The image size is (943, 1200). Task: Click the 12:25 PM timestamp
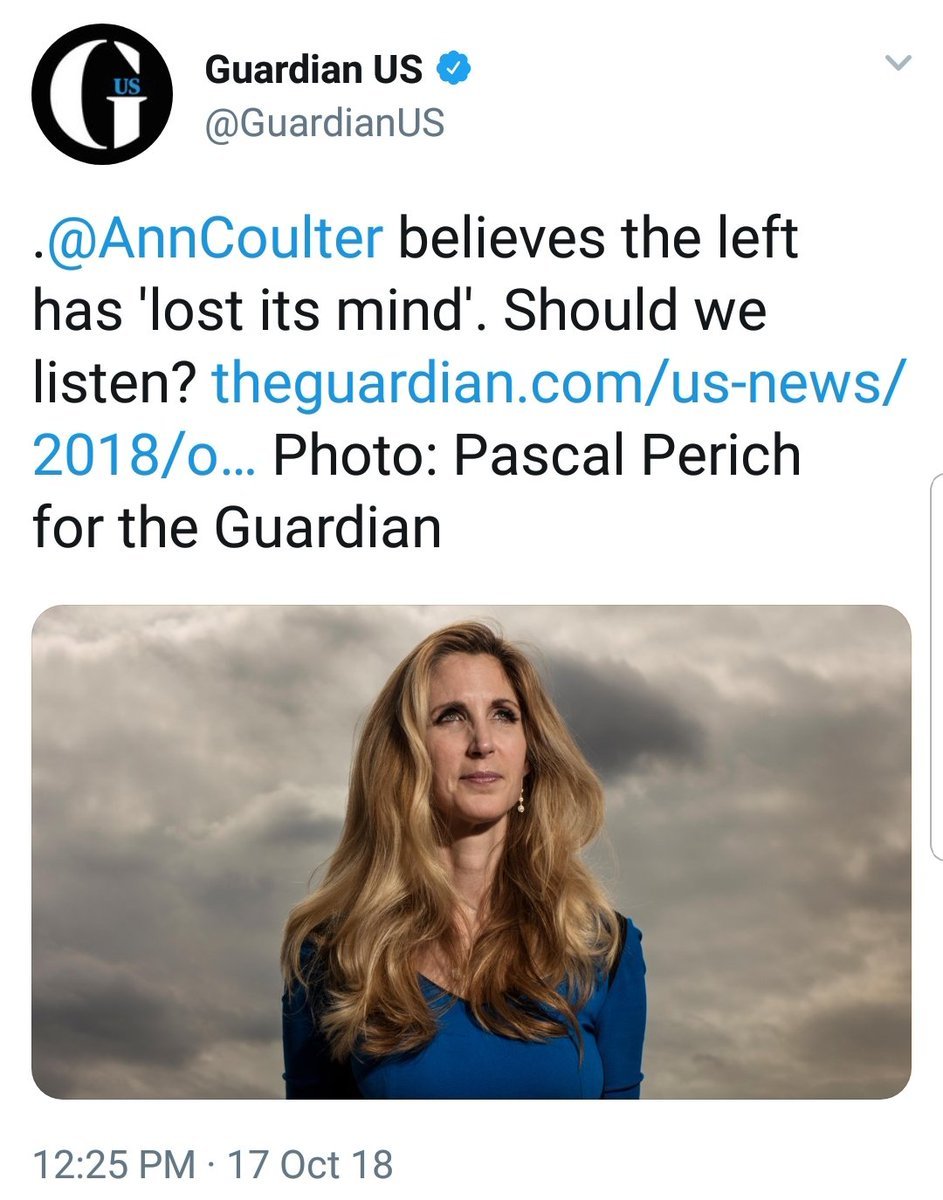pos(114,1165)
